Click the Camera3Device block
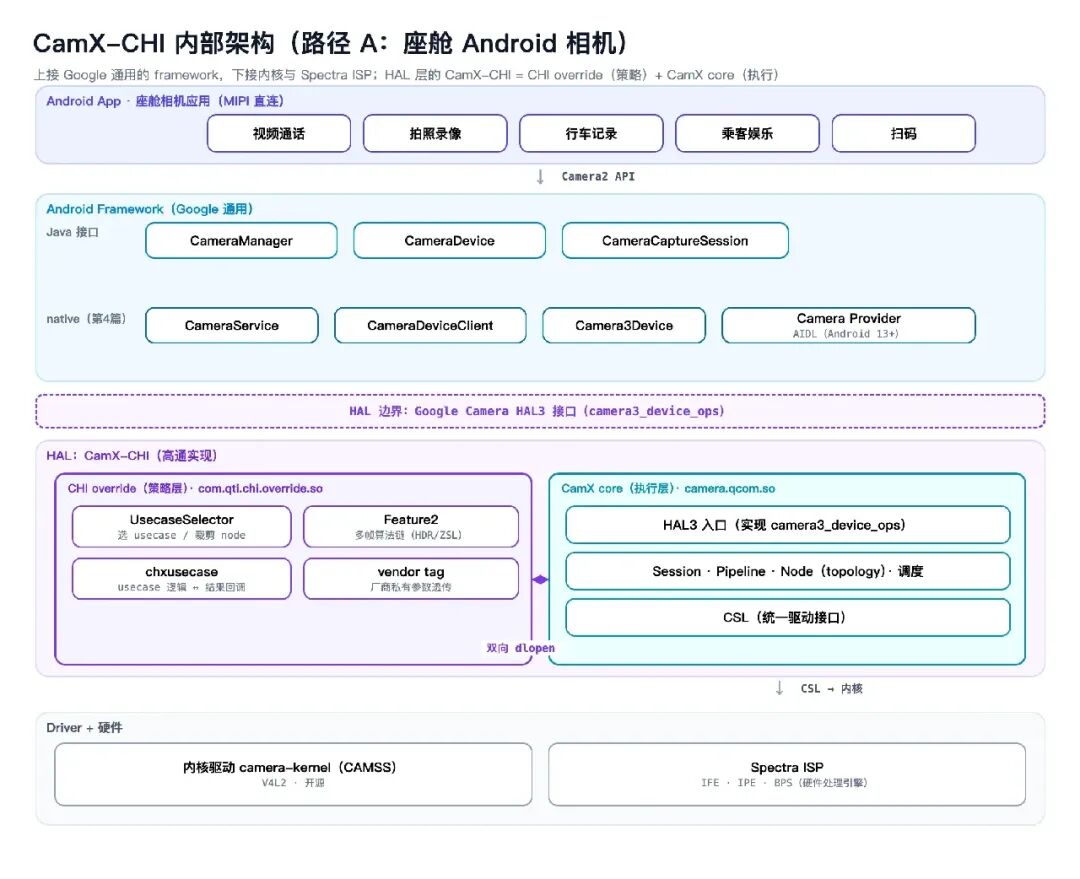 tap(624, 325)
